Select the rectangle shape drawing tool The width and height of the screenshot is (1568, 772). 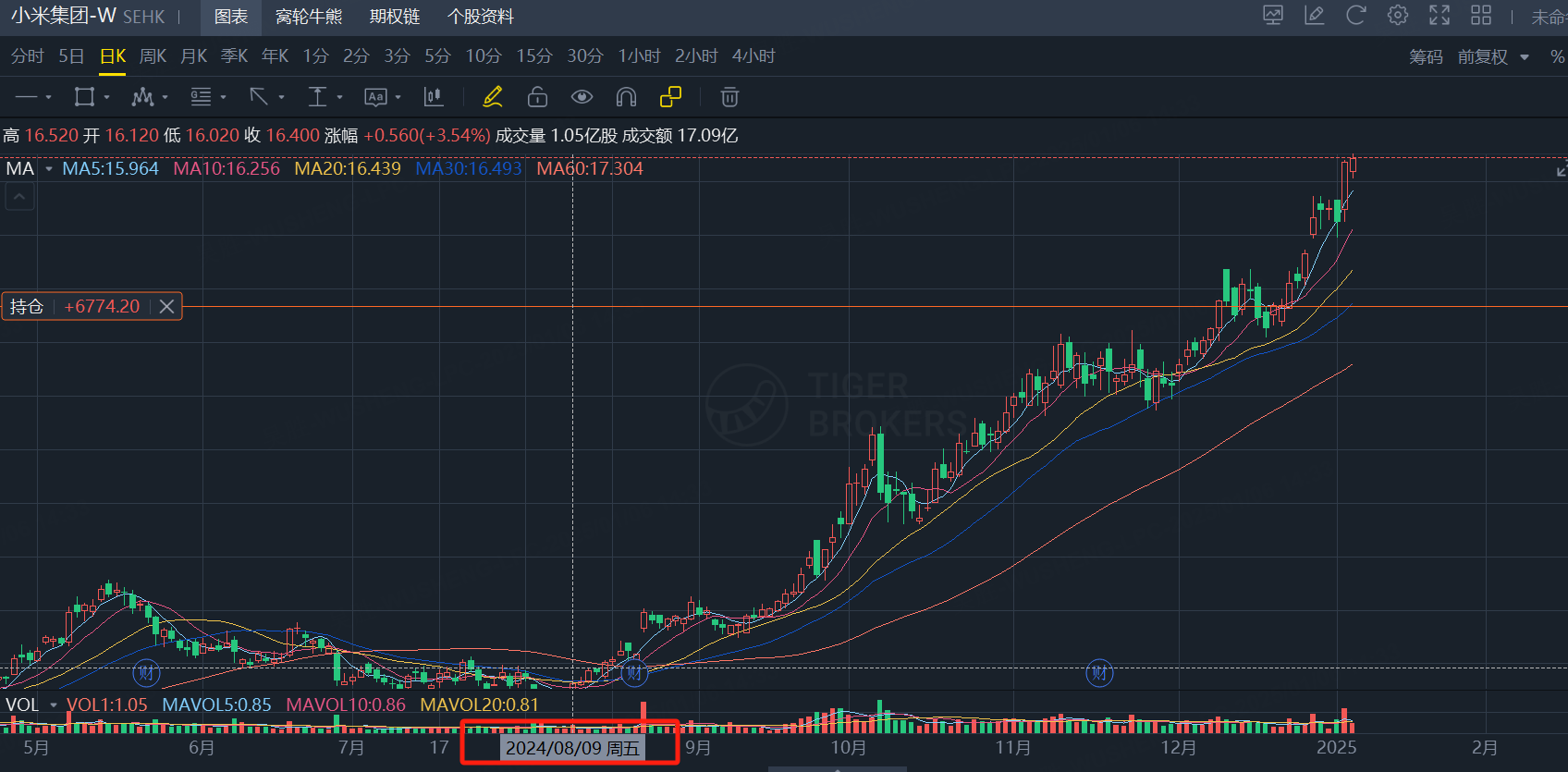click(x=84, y=97)
